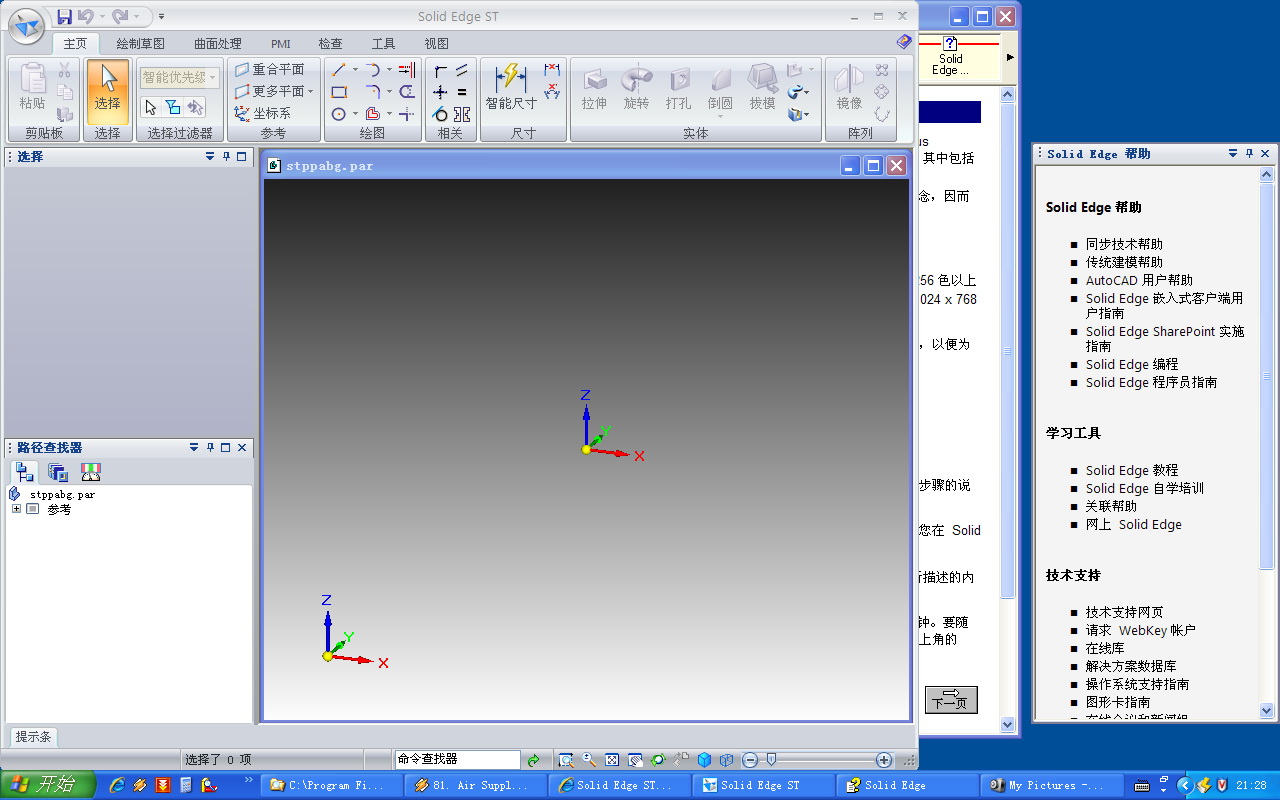Click the zoom-in plus button on slider
The image size is (1280, 800).
pos(884,760)
